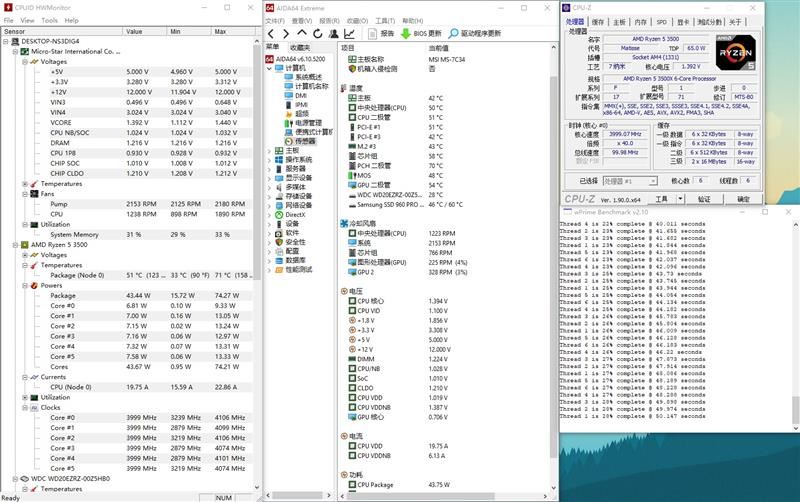Expand 存储设备 node in AIDA64
The height and width of the screenshot is (502, 800).
(x=269, y=196)
